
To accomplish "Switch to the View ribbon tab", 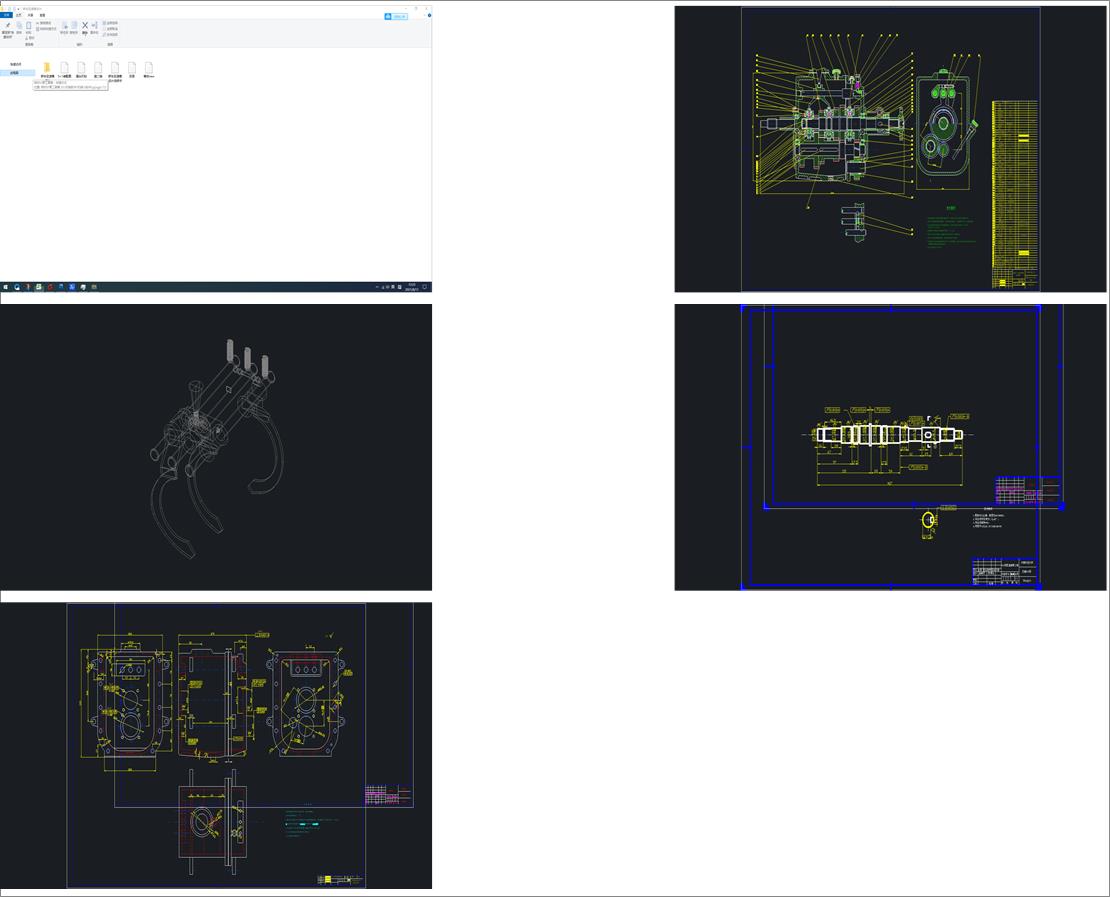I will [x=42, y=16].
